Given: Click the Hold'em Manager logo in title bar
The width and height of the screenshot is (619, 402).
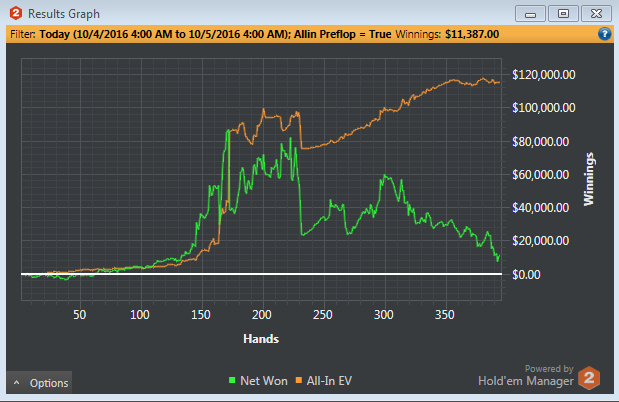Looking at the screenshot, I should click(x=15, y=13).
